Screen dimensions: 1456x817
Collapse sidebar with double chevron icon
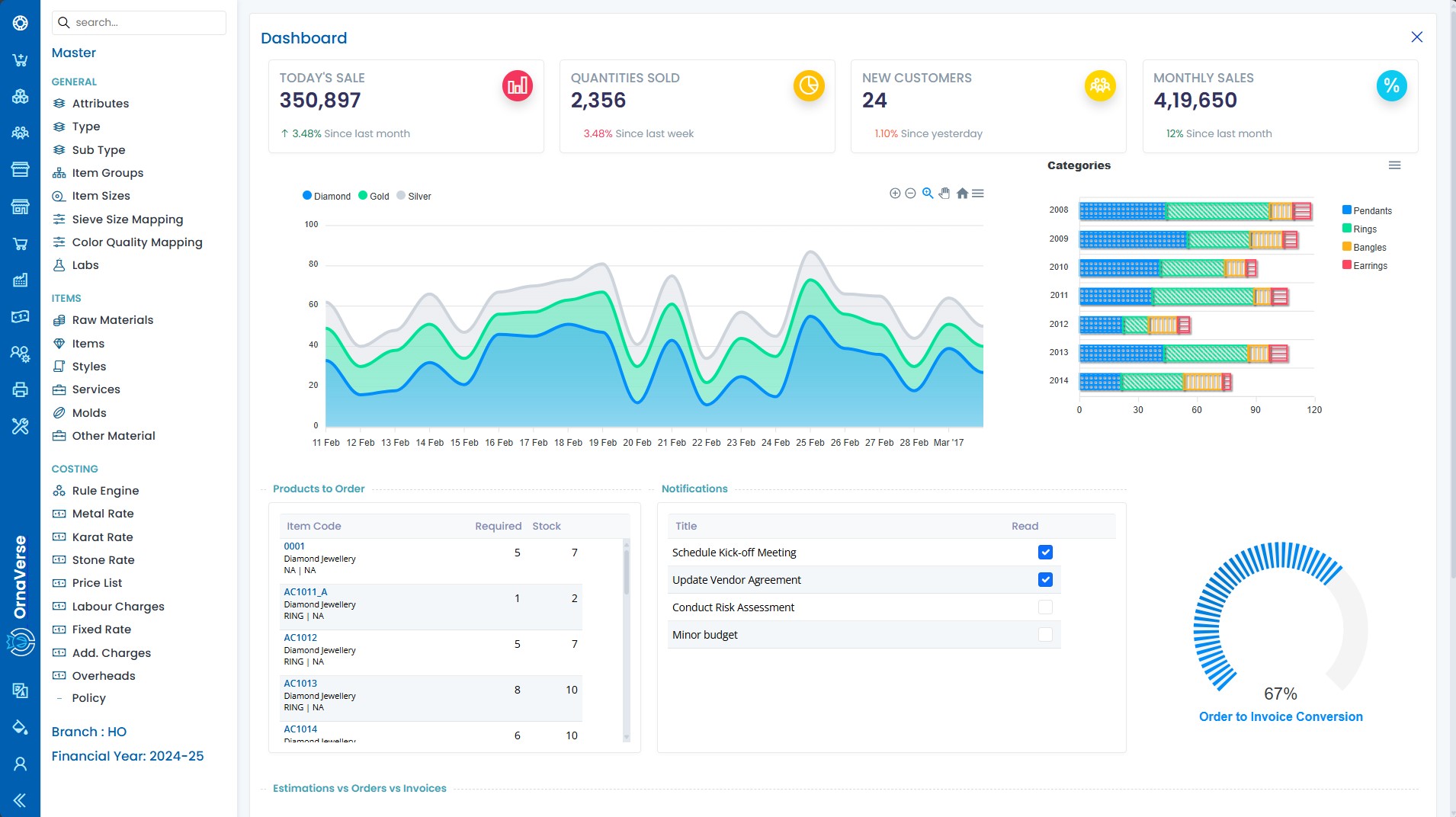20,800
